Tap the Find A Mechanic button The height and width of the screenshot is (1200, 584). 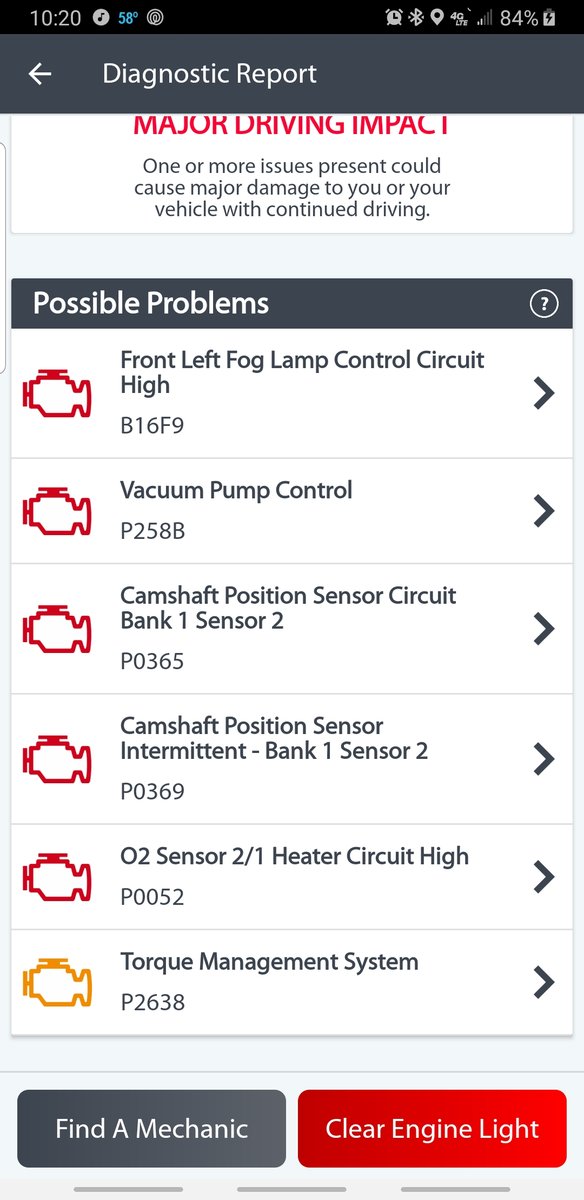click(151, 1129)
